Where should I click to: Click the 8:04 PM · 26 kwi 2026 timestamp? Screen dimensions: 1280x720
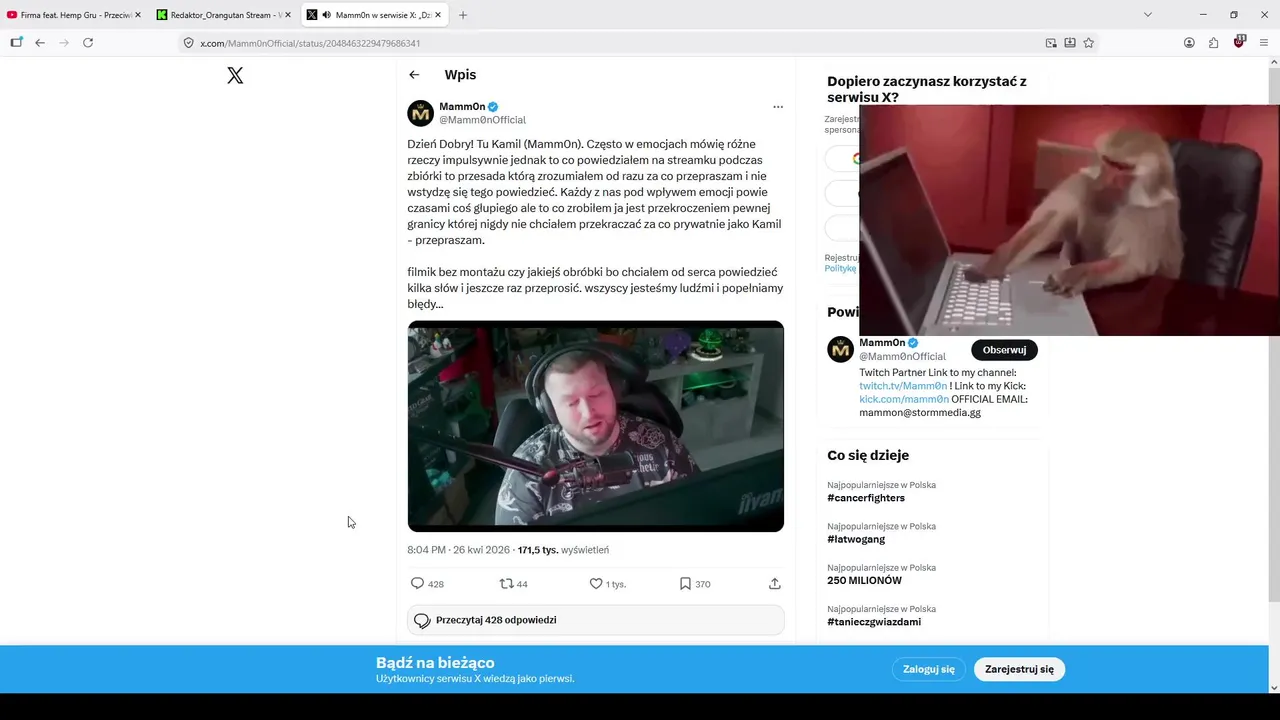458,550
